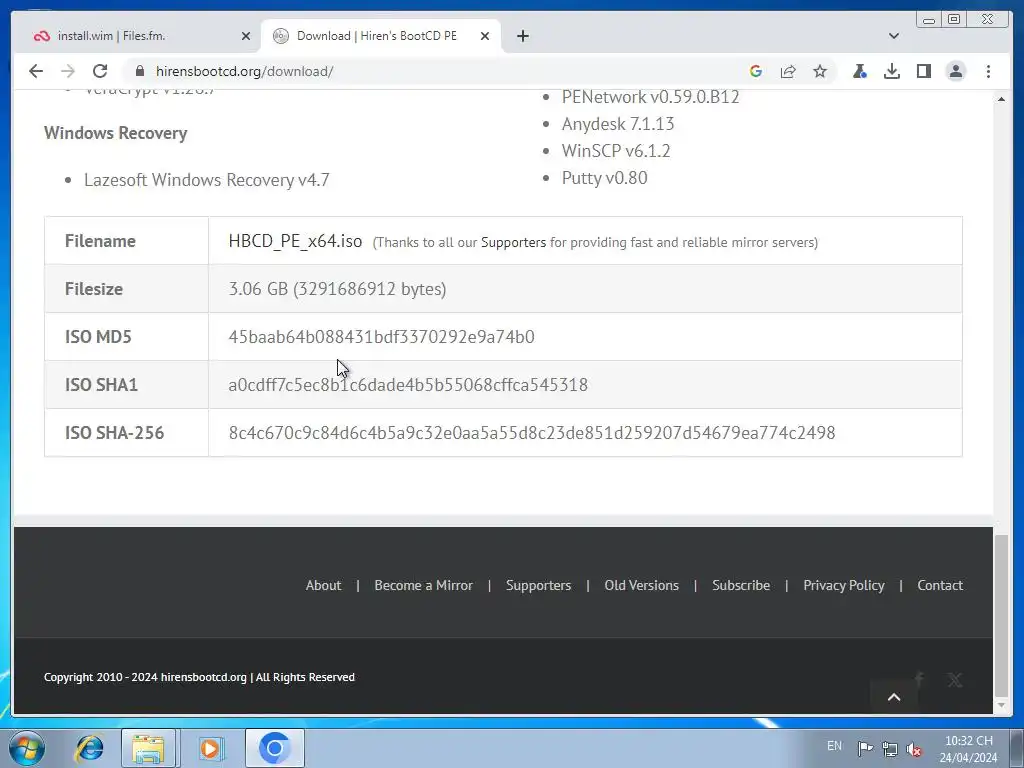Image resolution: width=1024 pixels, height=768 pixels.
Task: Reload the current page
Action: (x=99, y=71)
